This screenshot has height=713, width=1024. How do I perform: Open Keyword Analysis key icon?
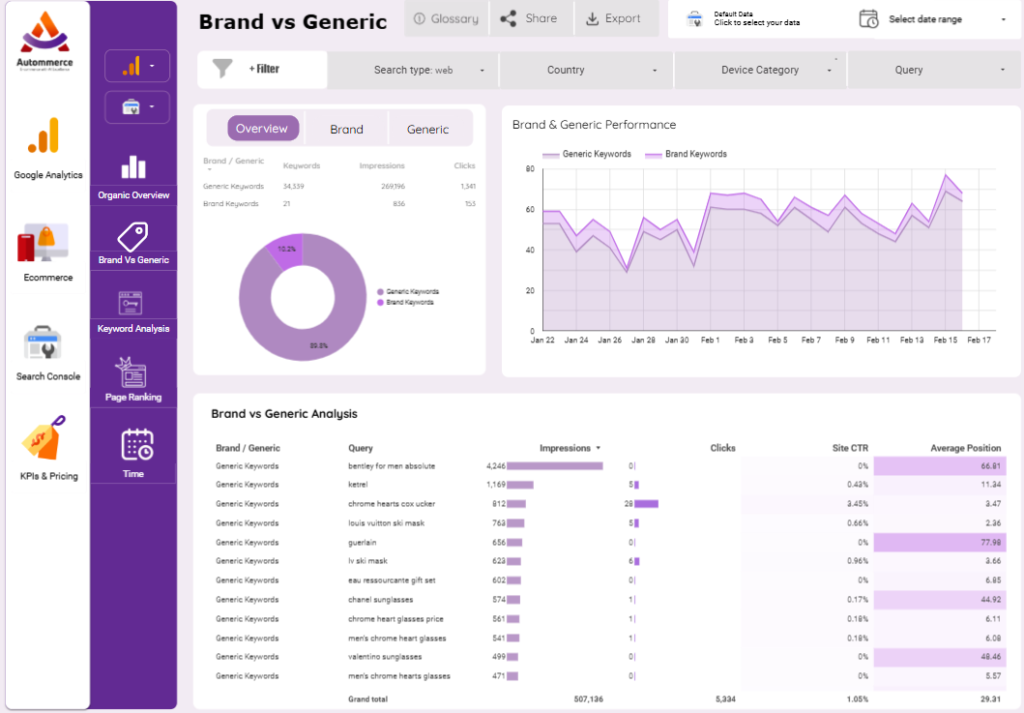131,303
